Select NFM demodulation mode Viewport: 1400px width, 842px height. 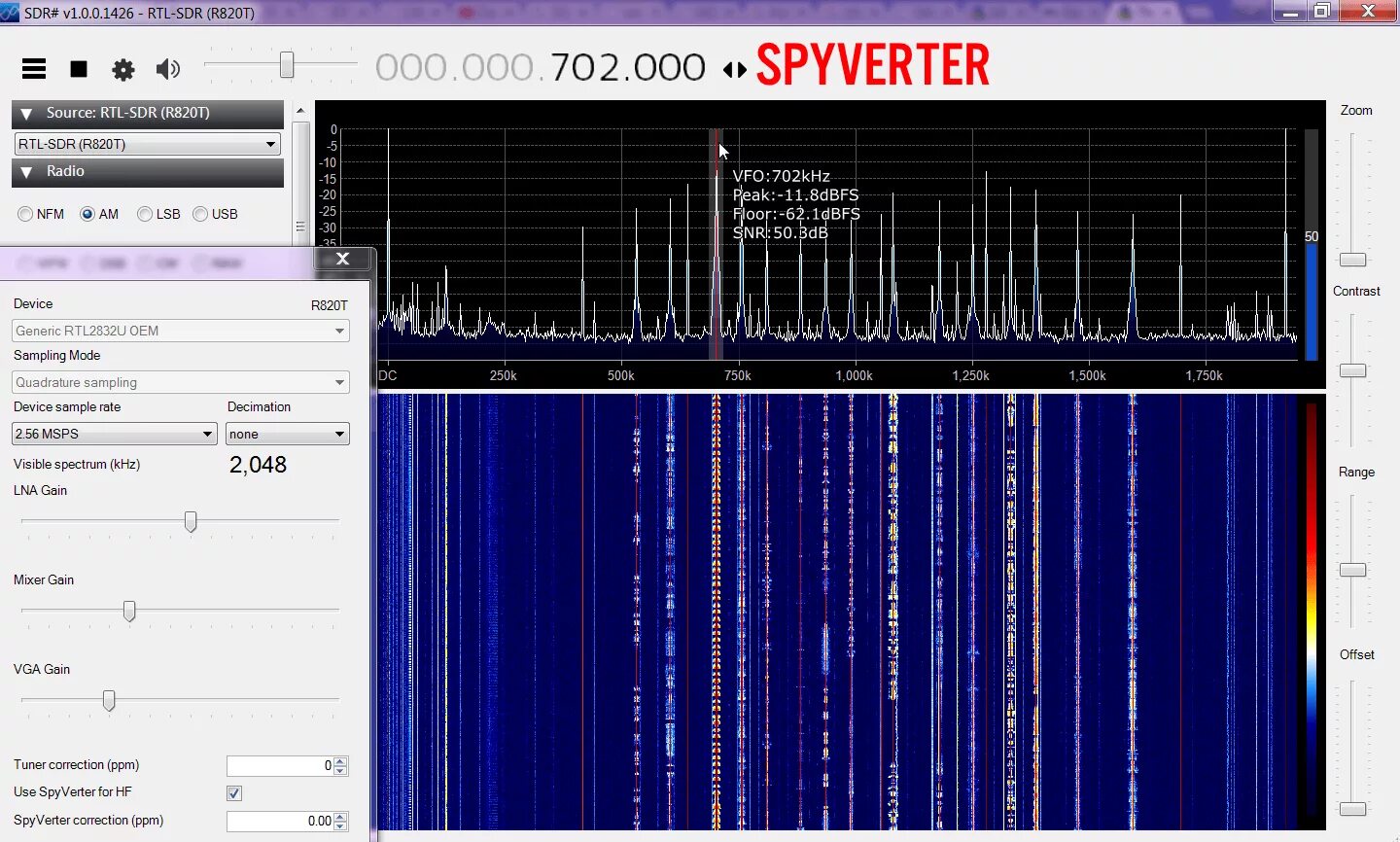(x=25, y=214)
